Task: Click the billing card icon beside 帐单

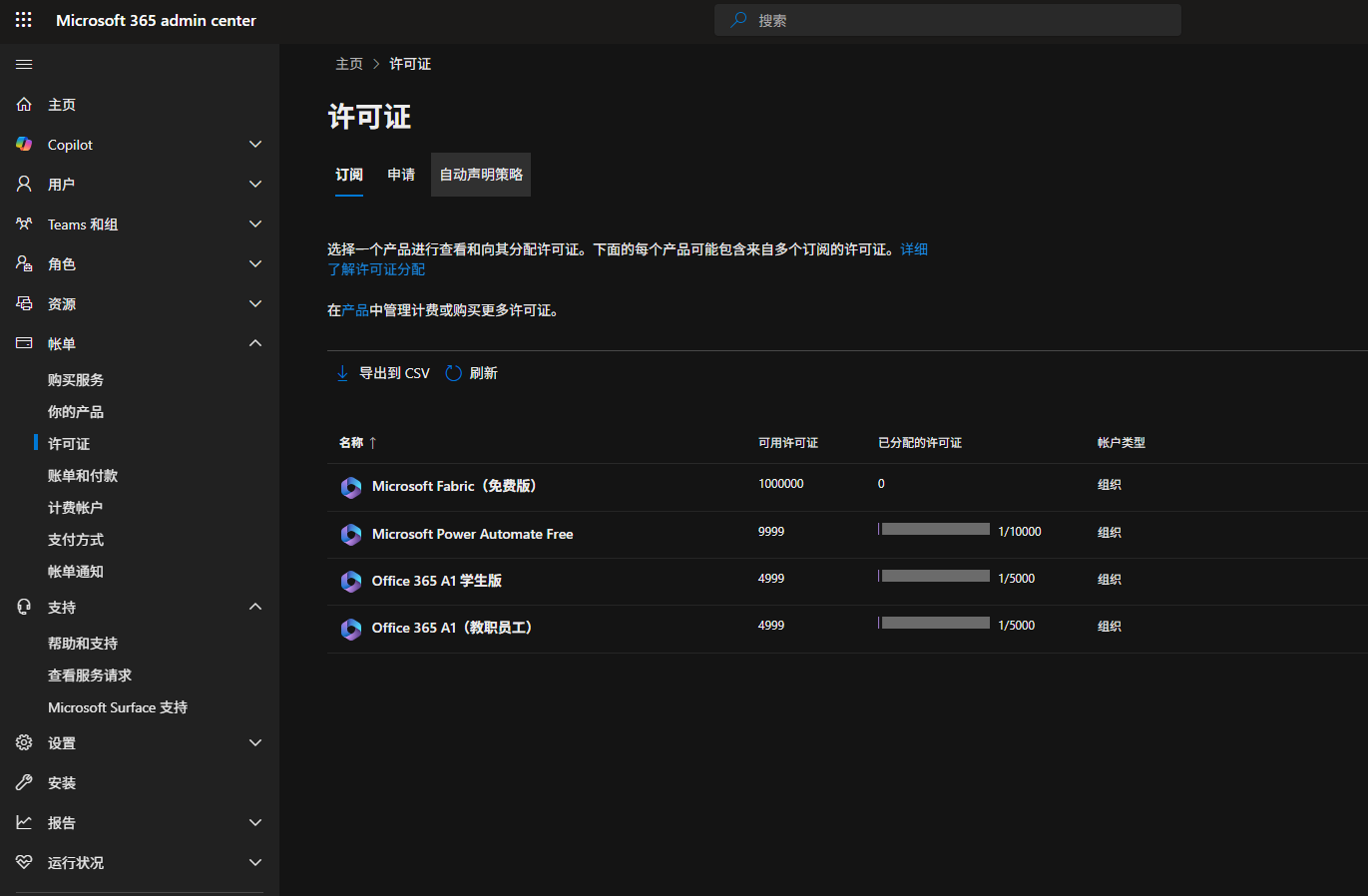Action: pos(24,343)
